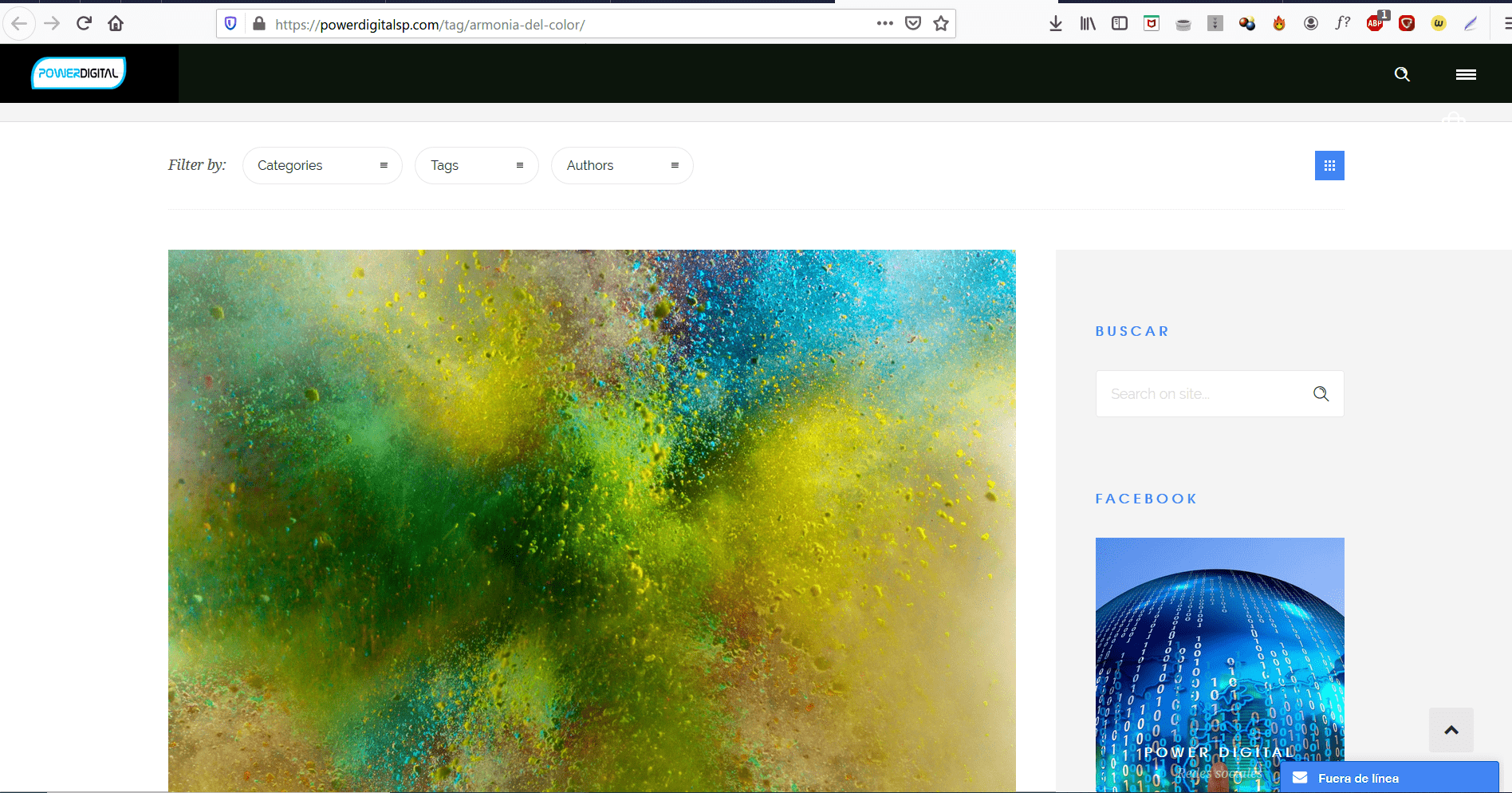Image resolution: width=1512 pixels, height=793 pixels.
Task: Open the Firefox account icon
Action: click(x=1311, y=24)
